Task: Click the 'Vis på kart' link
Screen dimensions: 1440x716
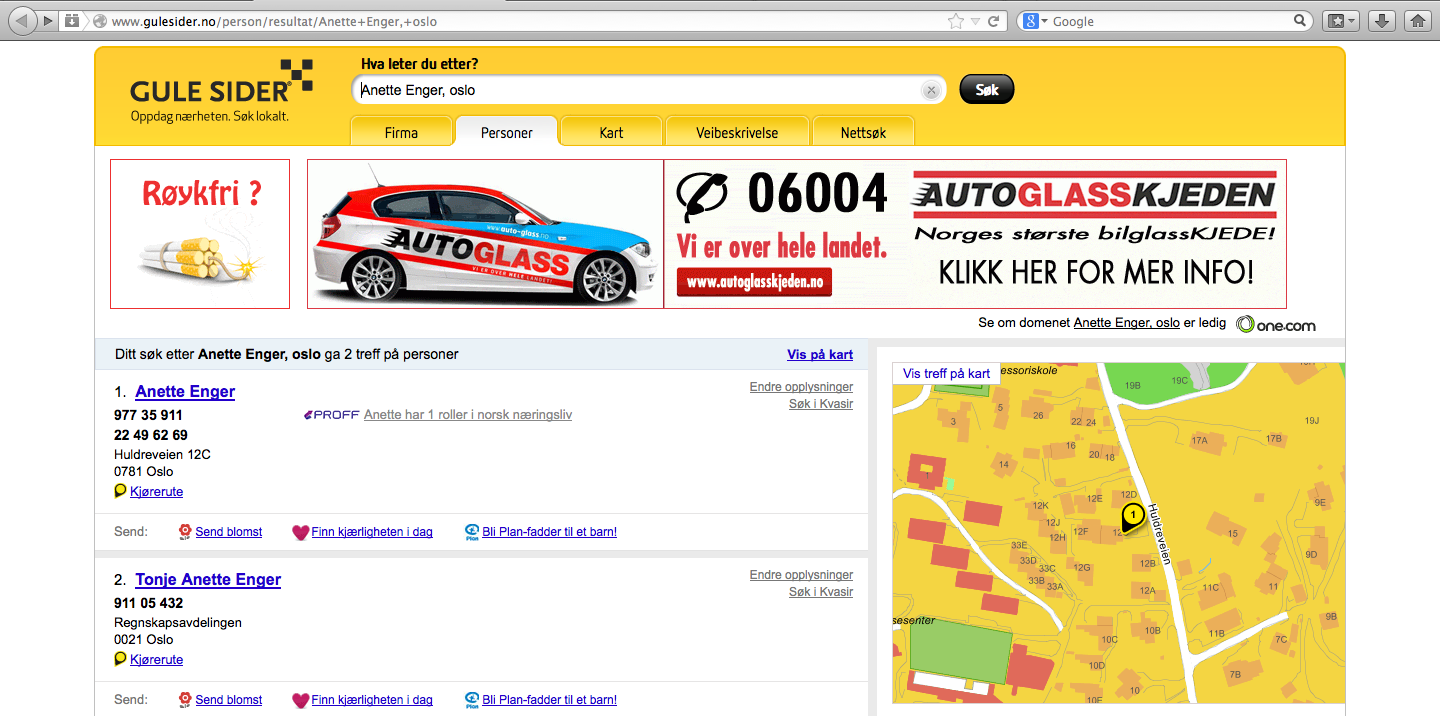Action: click(x=820, y=355)
